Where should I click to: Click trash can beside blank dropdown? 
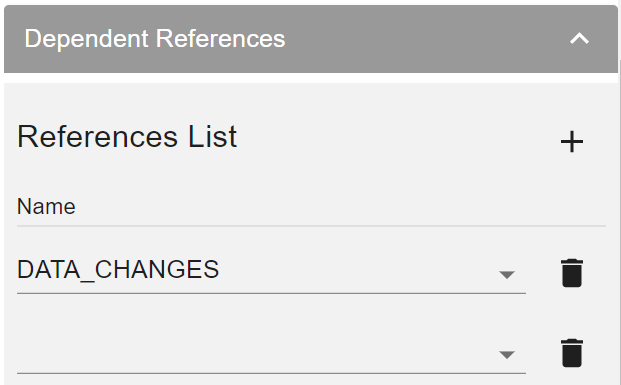coord(572,353)
